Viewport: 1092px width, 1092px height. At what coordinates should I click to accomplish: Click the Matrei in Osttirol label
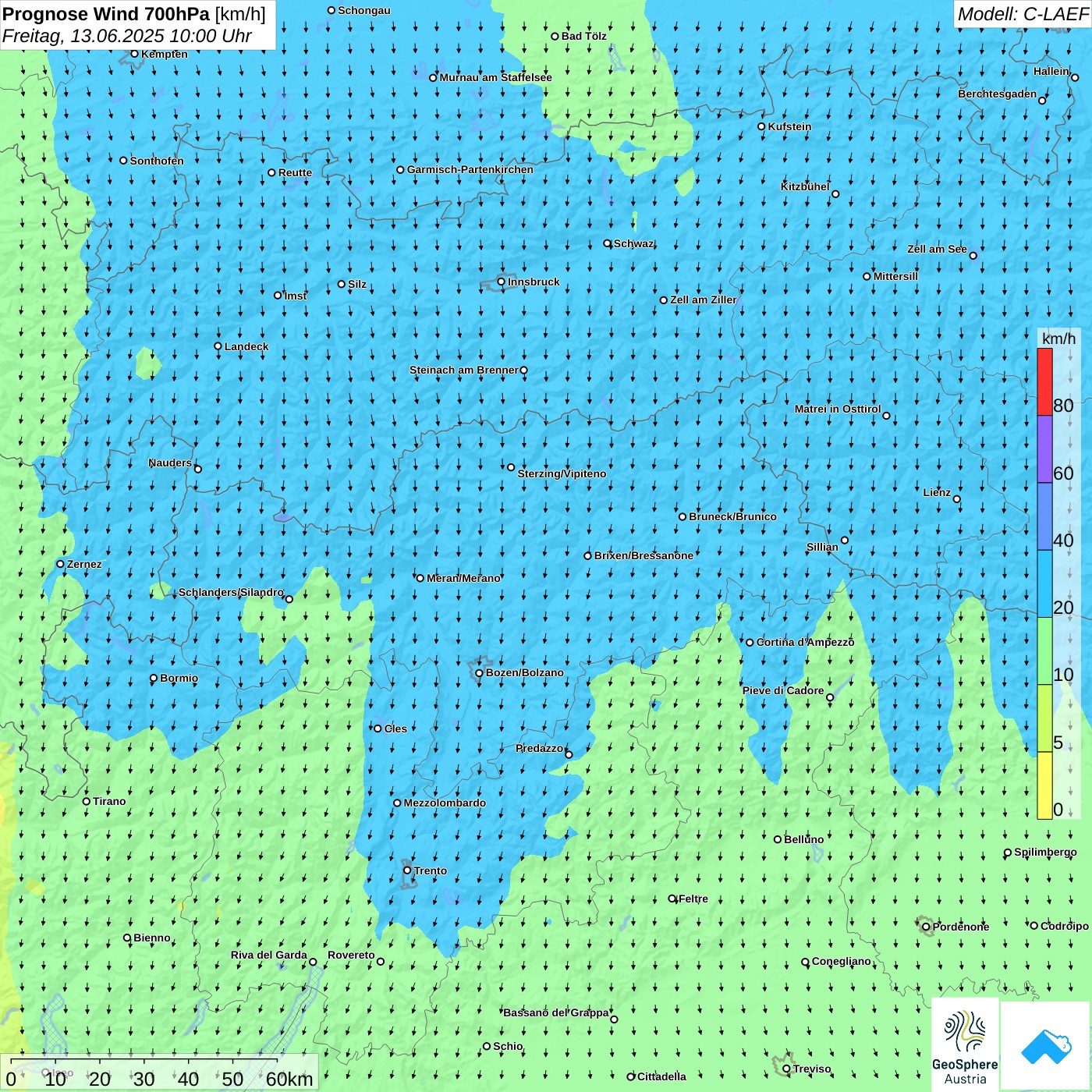(838, 409)
